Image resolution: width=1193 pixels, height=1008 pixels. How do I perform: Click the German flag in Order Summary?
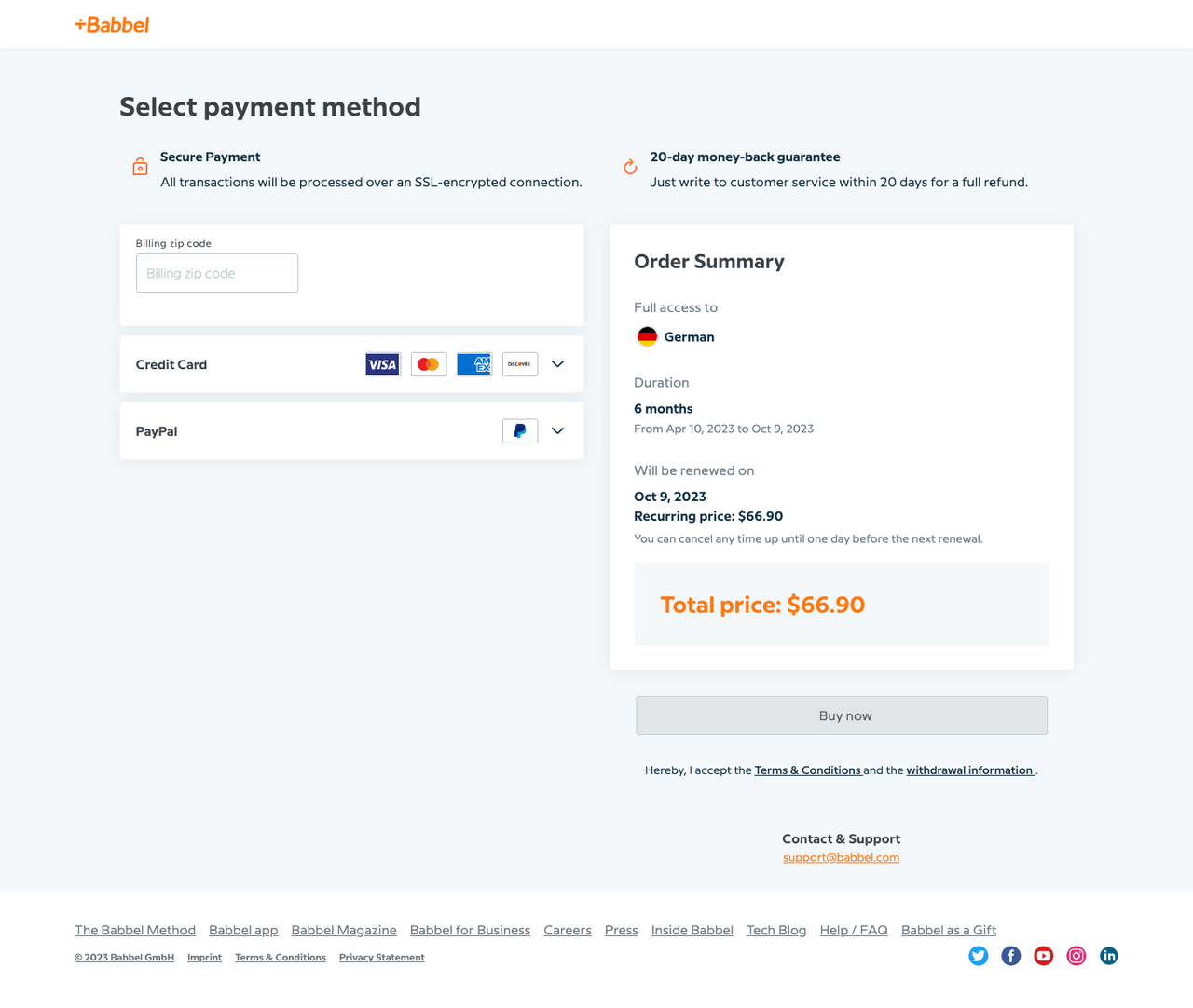(648, 336)
